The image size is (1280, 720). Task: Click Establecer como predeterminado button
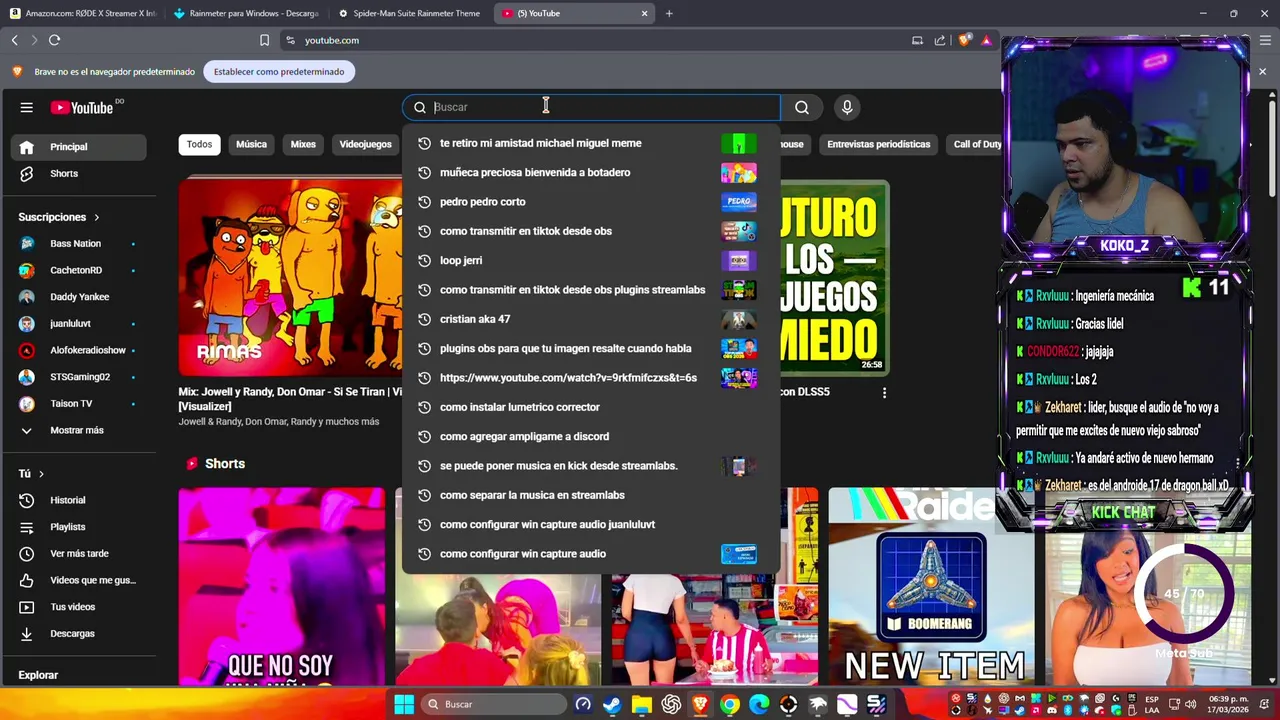pyautogui.click(x=279, y=71)
